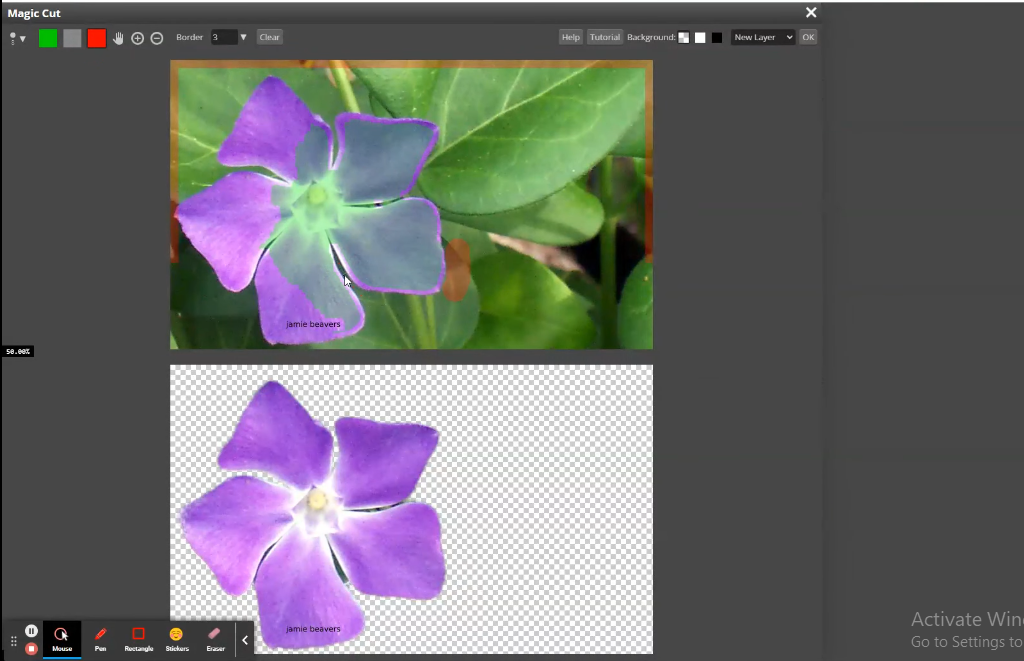Open the New Layer dropdown
1024x661 pixels.
tap(762, 37)
